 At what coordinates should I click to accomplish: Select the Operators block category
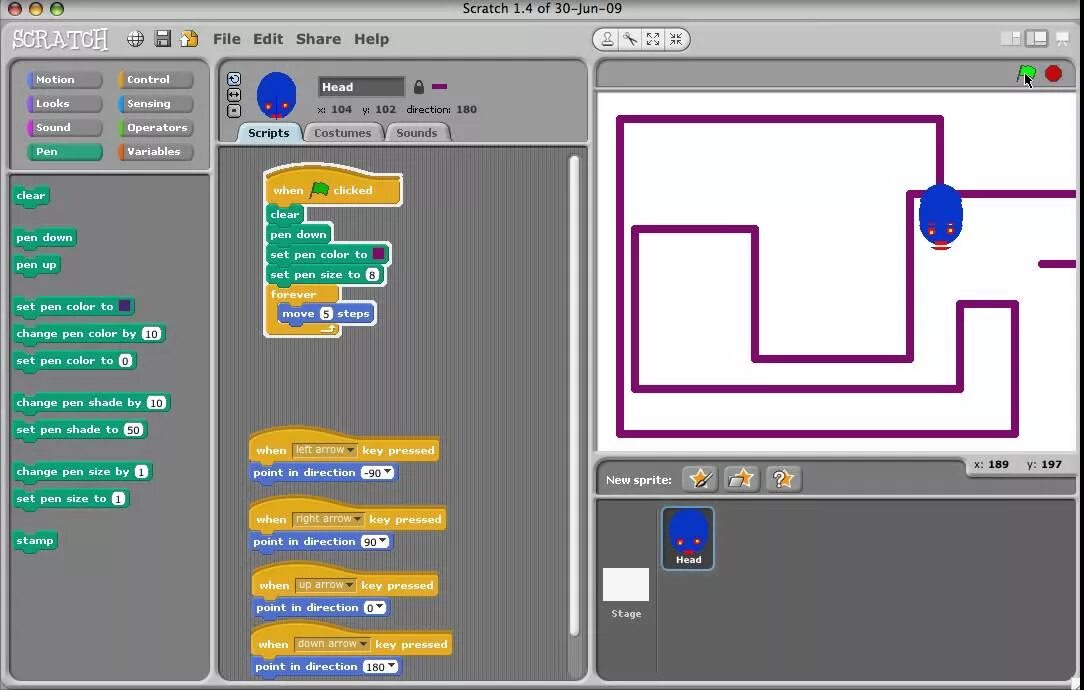pyautogui.click(x=156, y=128)
